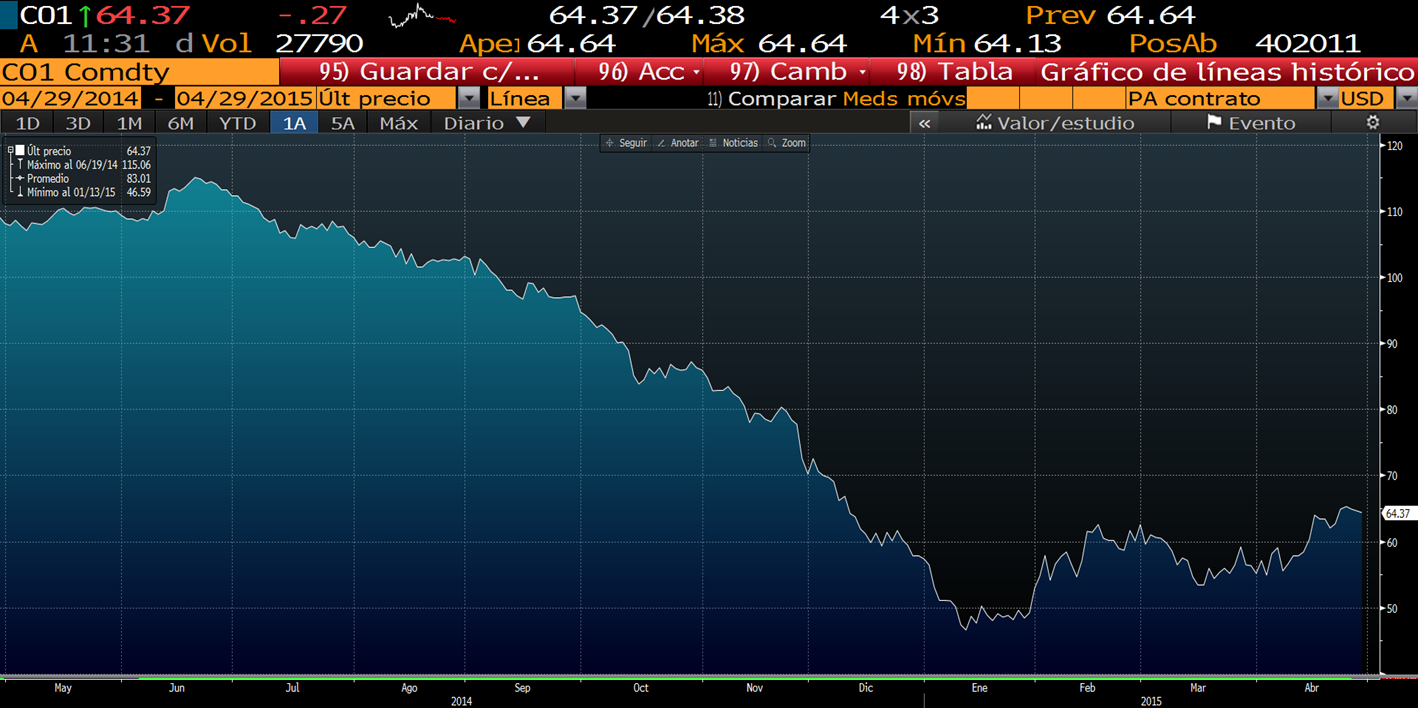Click the 64.37 last price axis marker
The height and width of the screenshot is (708, 1418).
tap(1398, 513)
